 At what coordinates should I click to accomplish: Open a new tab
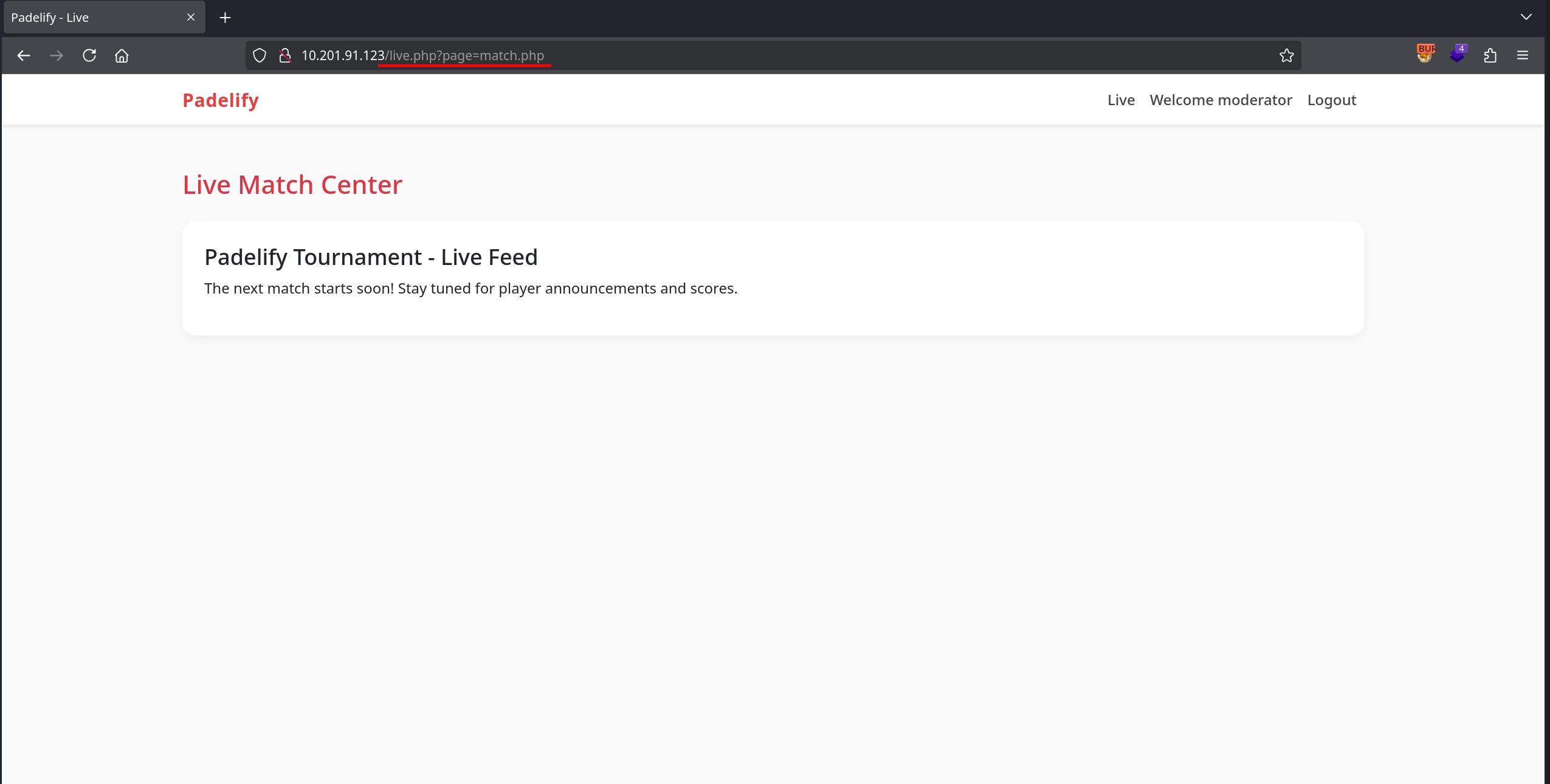pyautogui.click(x=225, y=18)
